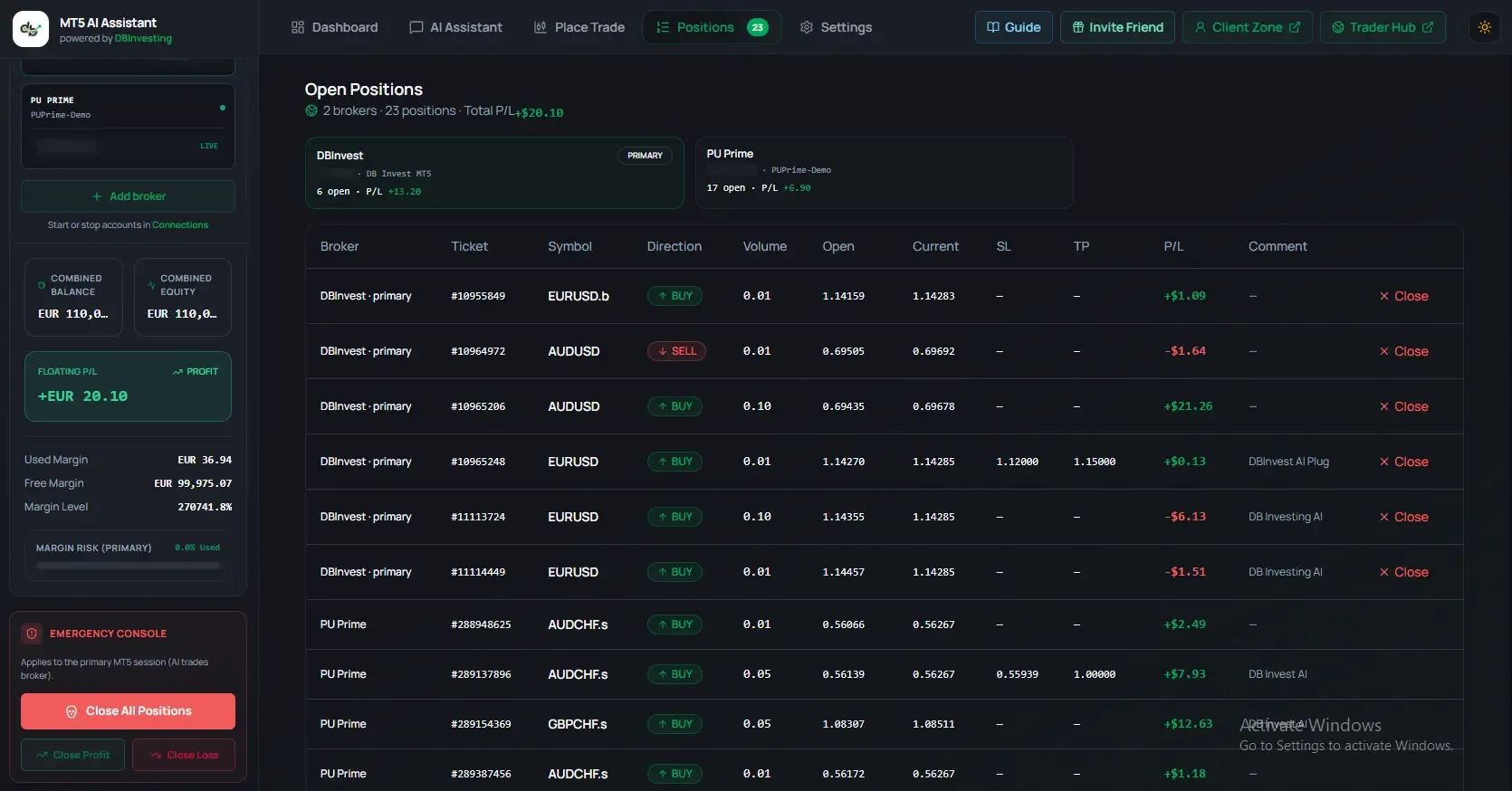Click the DBInvesting link in header
This screenshot has width=1512, height=791.
pos(143,39)
